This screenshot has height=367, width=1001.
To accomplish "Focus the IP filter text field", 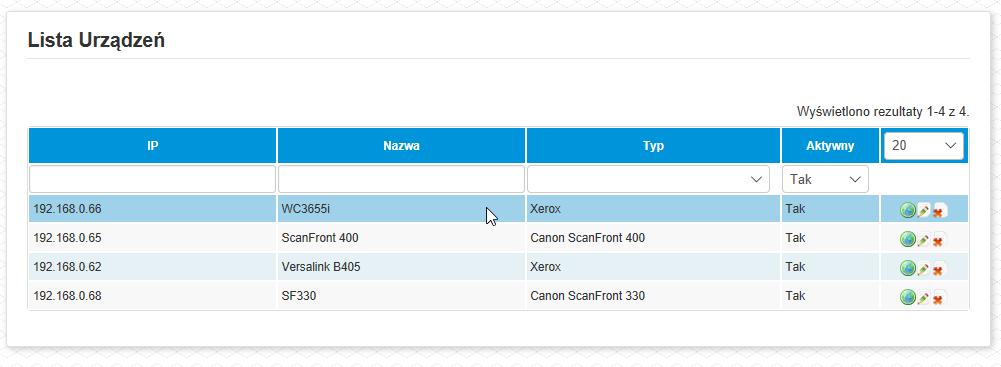I will pyautogui.click(x=153, y=179).
